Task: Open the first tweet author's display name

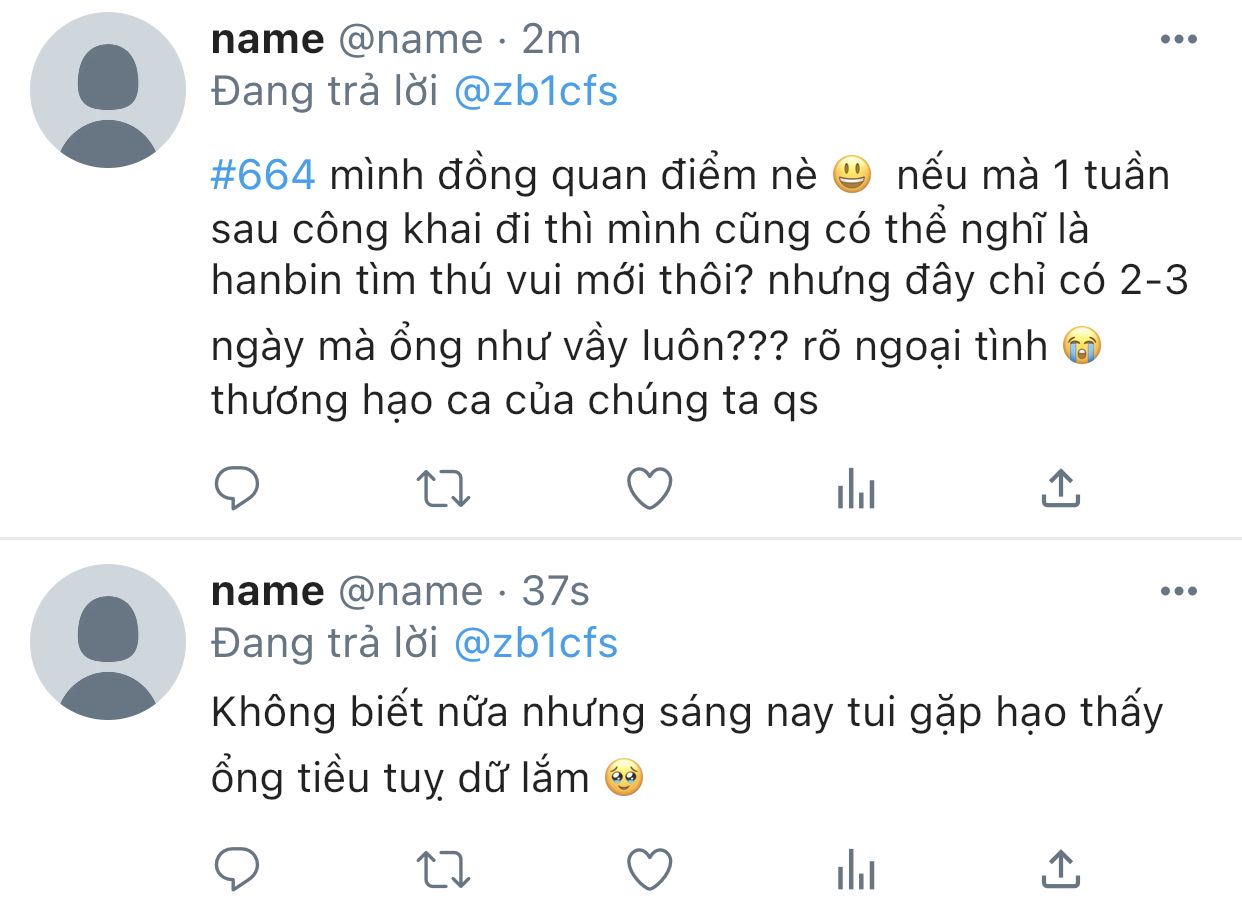Action: pos(268,40)
